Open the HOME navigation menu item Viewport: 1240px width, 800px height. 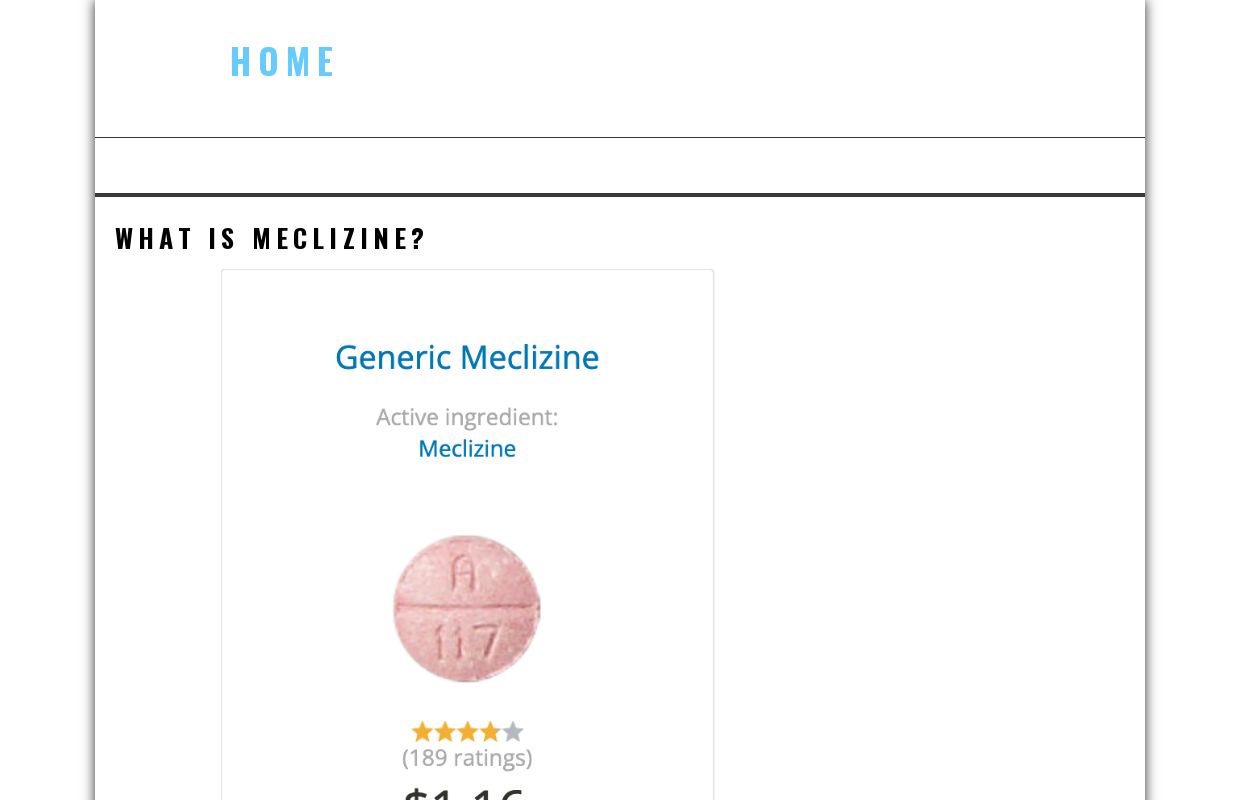pos(283,61)
